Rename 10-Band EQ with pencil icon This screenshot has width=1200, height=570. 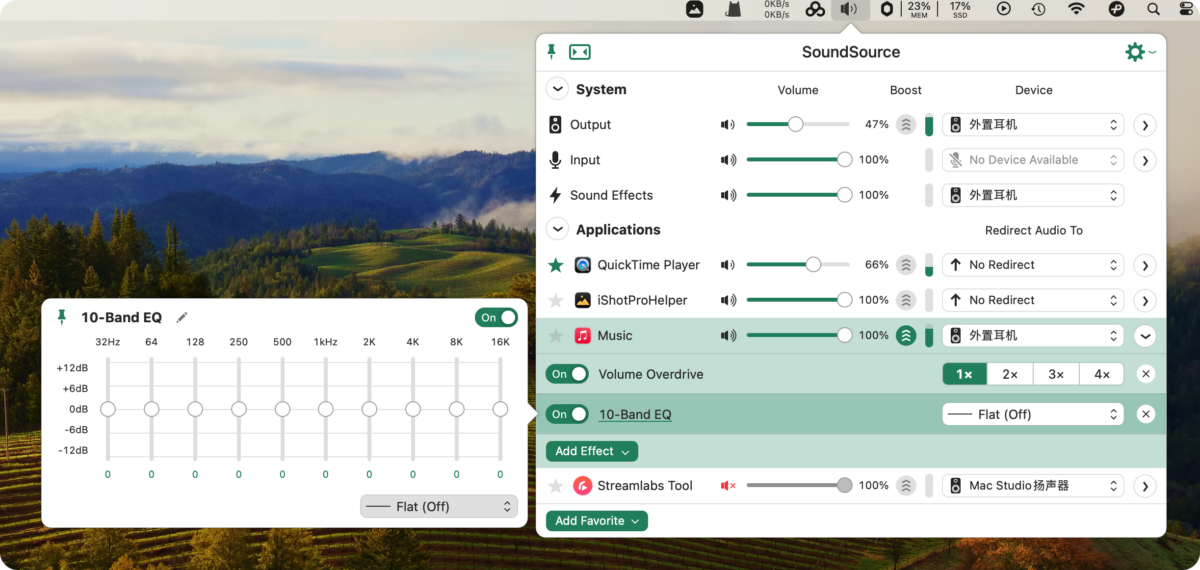pyautogui.click(x=181, y=318)
